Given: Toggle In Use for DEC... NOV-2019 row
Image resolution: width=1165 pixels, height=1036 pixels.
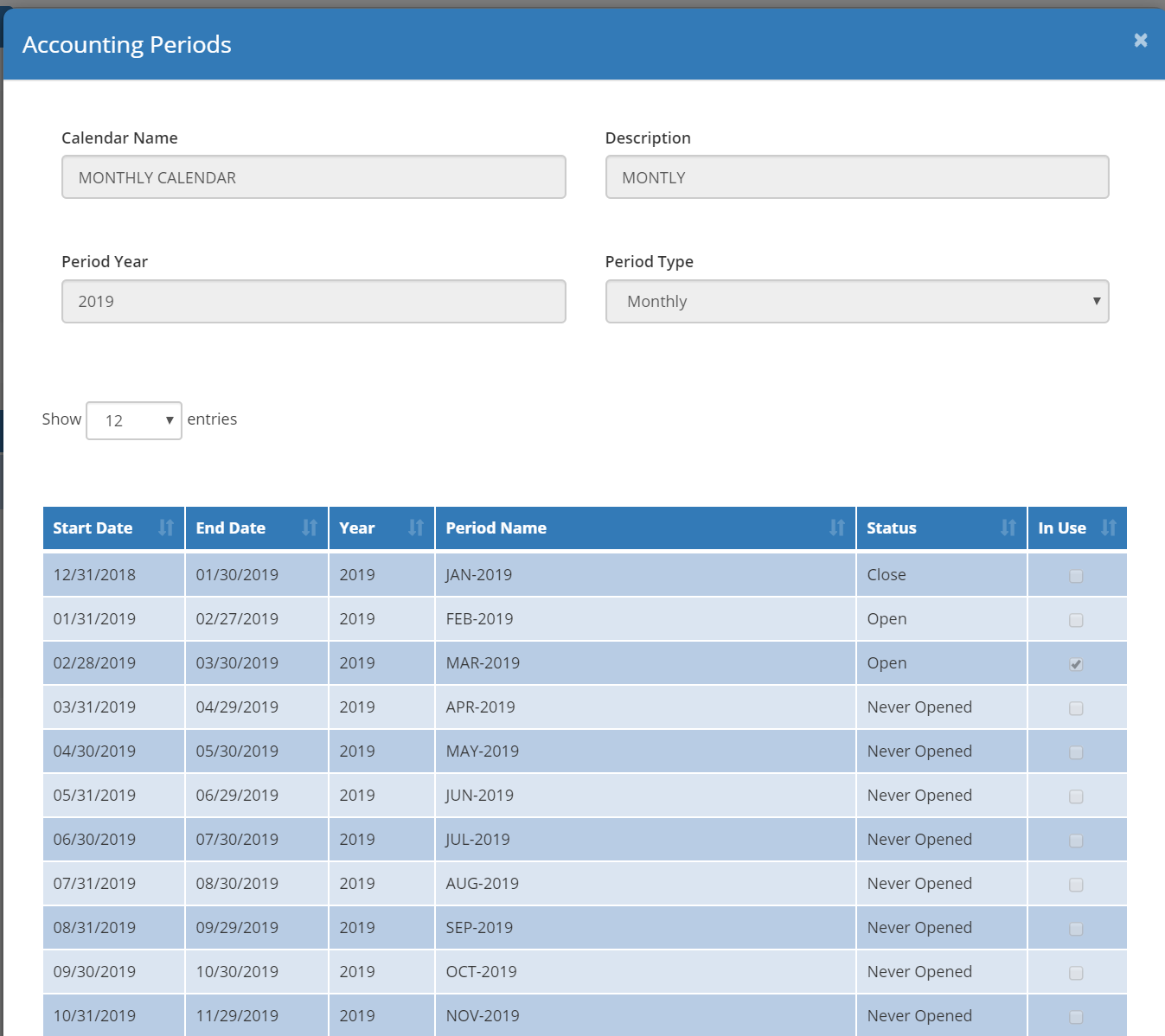Looking at the screenshot, I should 1076,1016.
